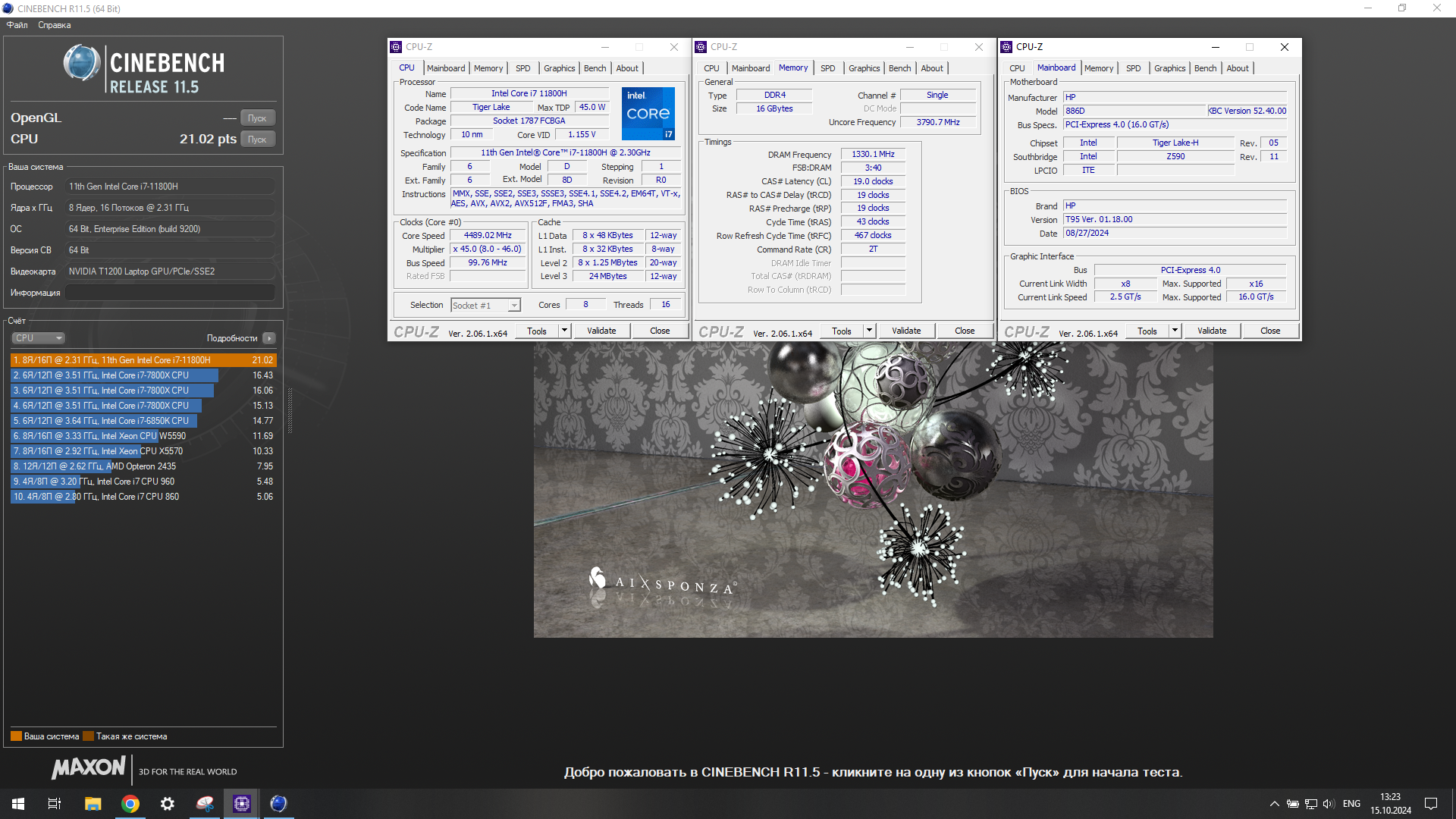This screenshot has width=1456, height=819.
Task: Click first CPU-Z window title icon
Action: pos(396,47)
